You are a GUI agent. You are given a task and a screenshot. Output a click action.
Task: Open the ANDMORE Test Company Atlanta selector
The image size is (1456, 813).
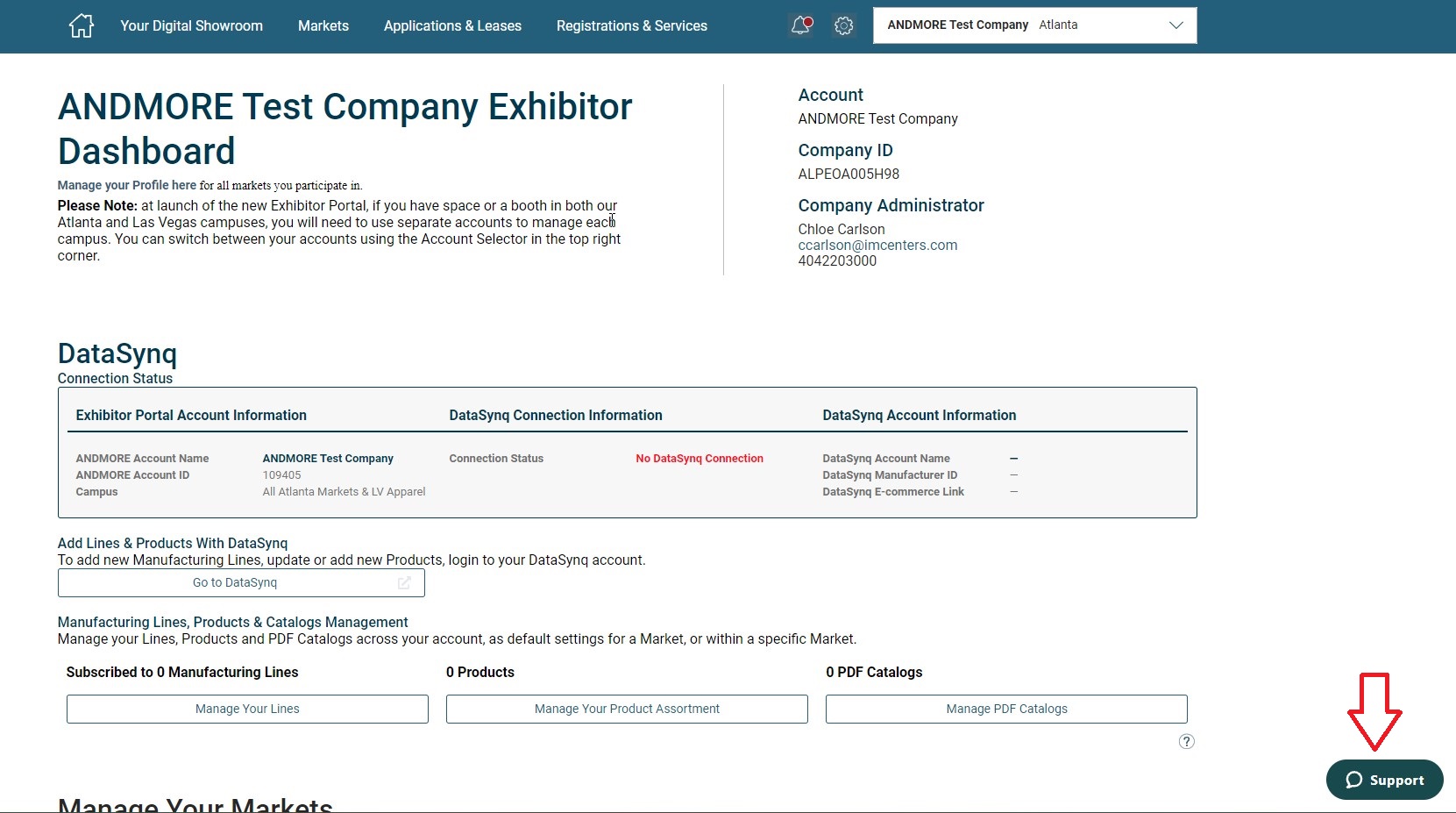point(1034,25)
